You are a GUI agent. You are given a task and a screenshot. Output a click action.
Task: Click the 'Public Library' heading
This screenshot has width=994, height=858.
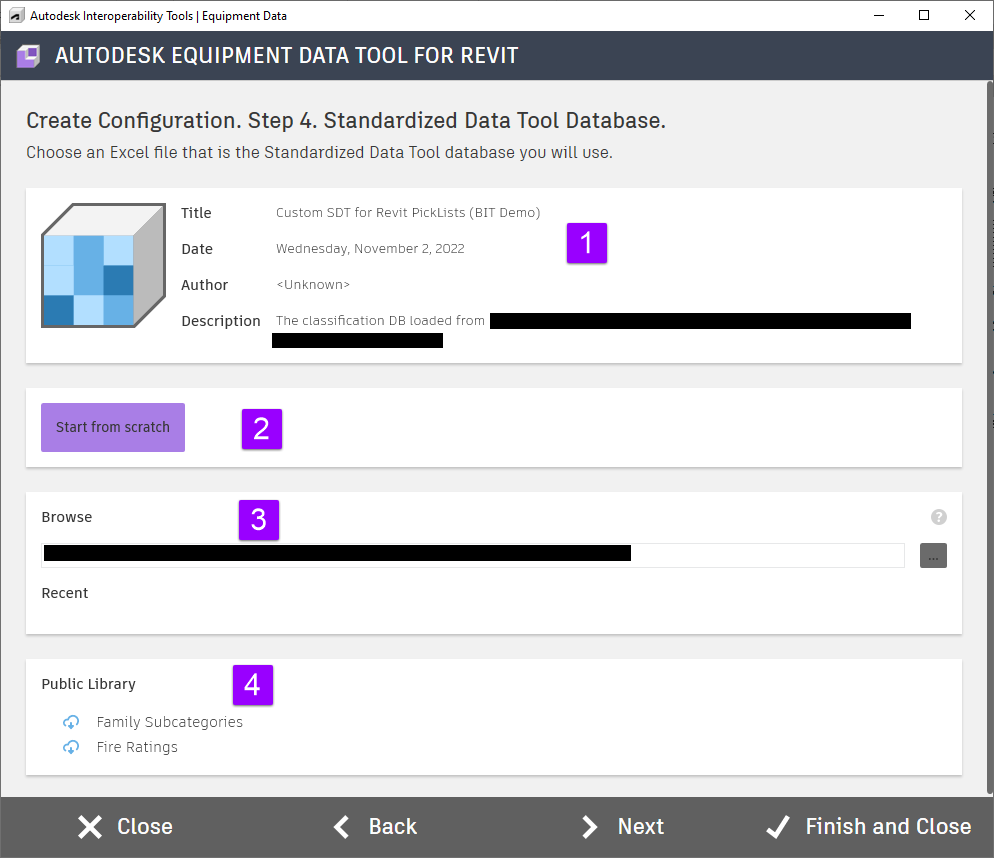(89, 684)
